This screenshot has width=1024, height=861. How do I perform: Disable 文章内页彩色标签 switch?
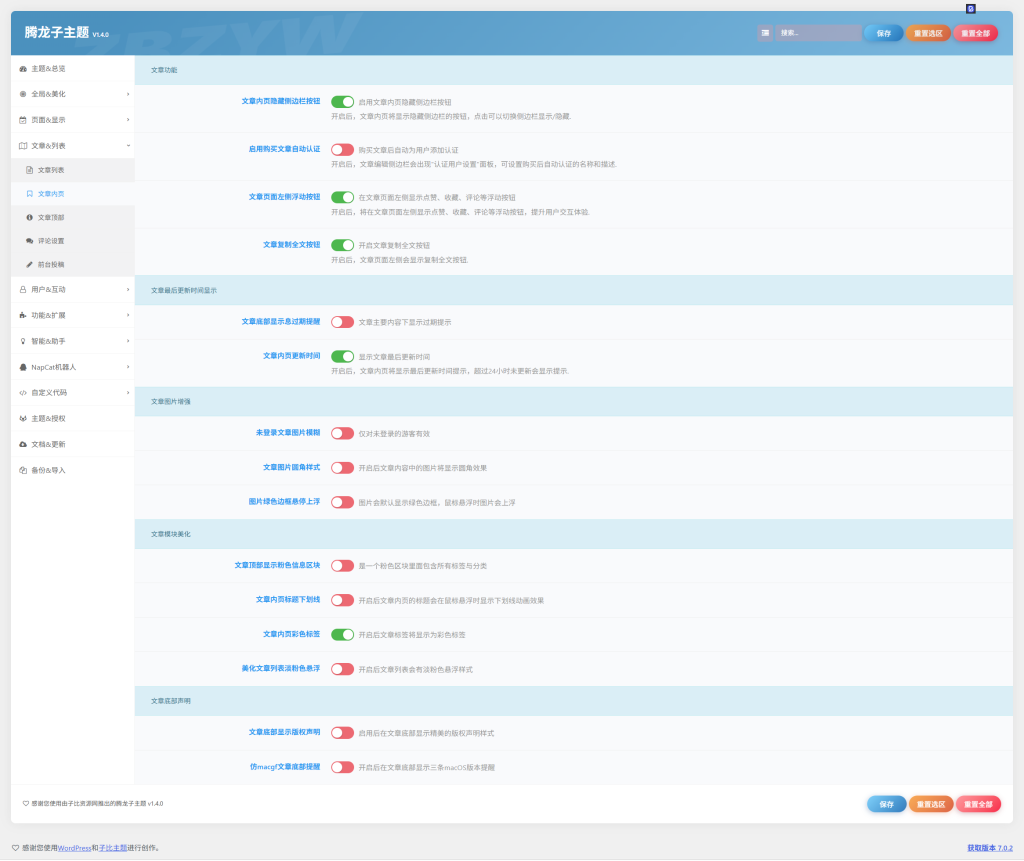pyautogui.click(x=342, y=635)
